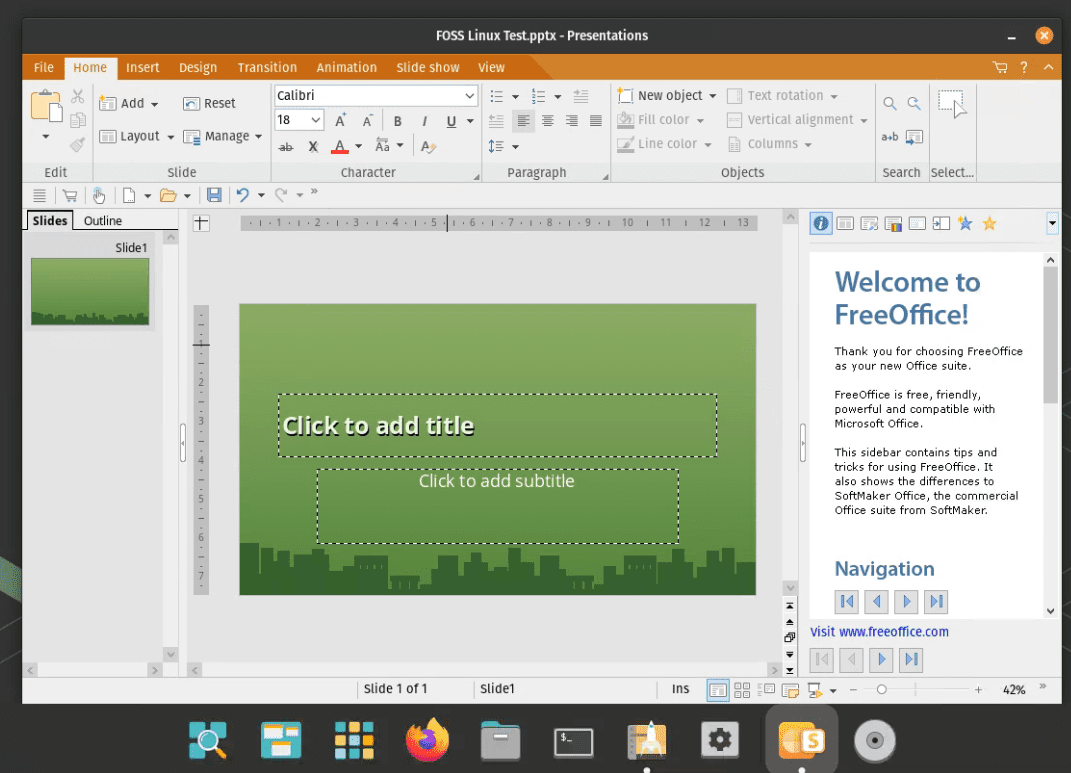The height and width of the screenshot is (773, 1071).
Task: Toggle italic formatting
Action: pos(424,122)
